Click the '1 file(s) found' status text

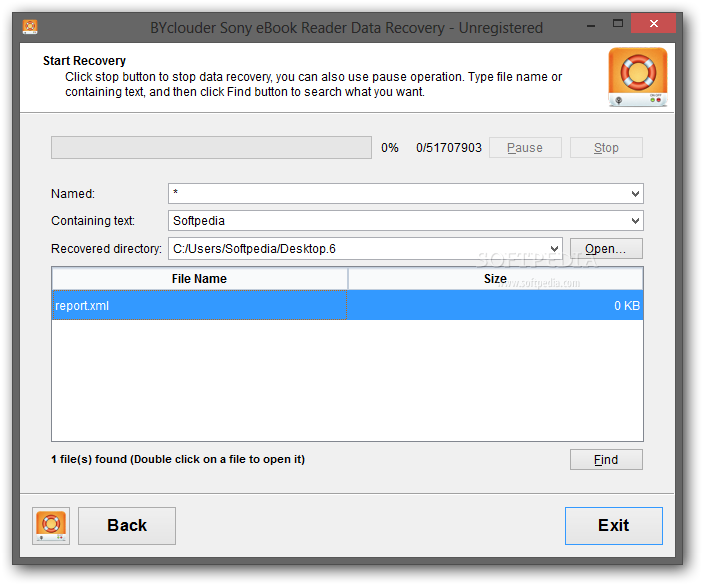coord(178,459)
